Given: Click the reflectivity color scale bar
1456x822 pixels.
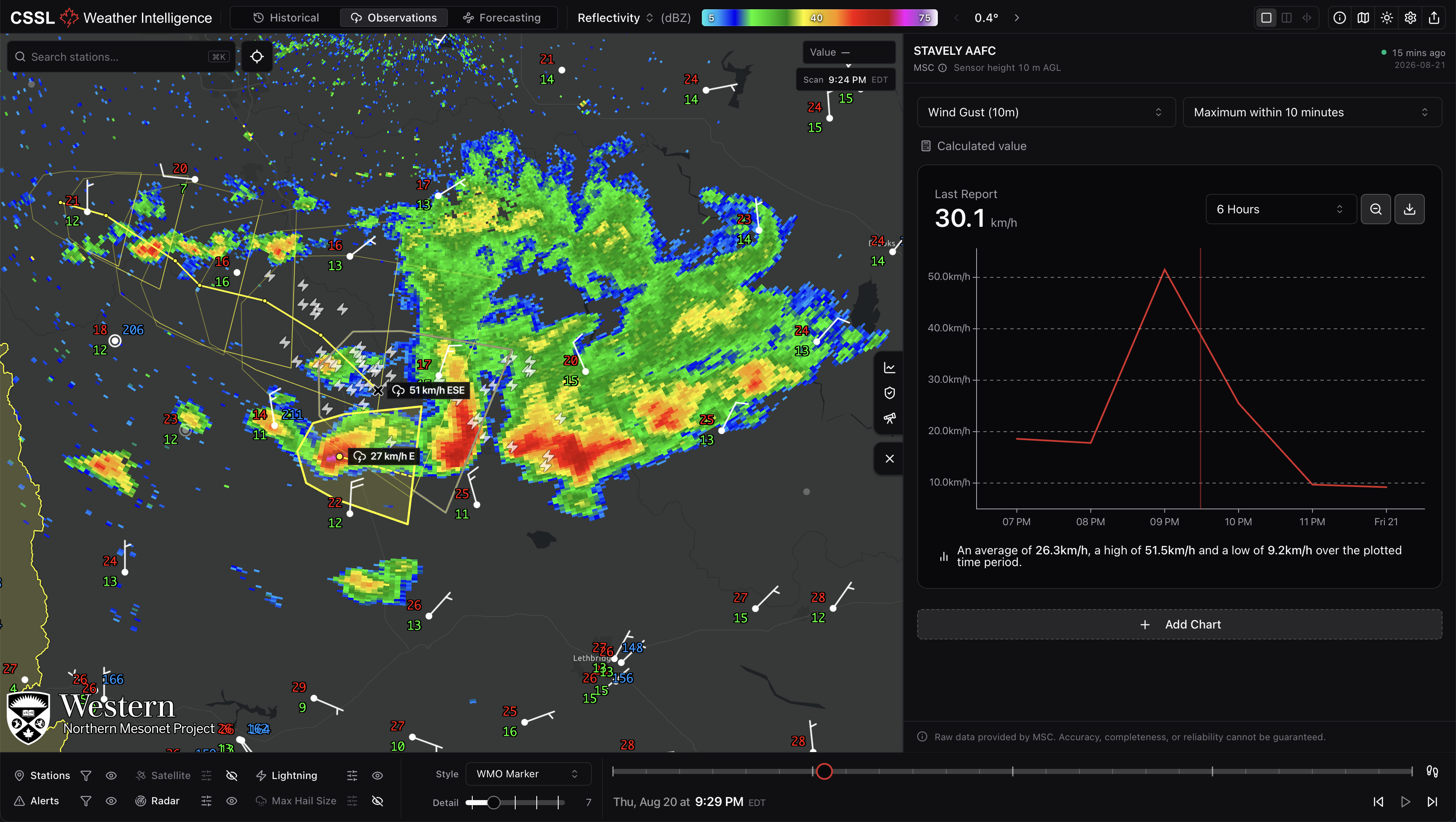Looking at the screenshot, I should pos(819,18).
